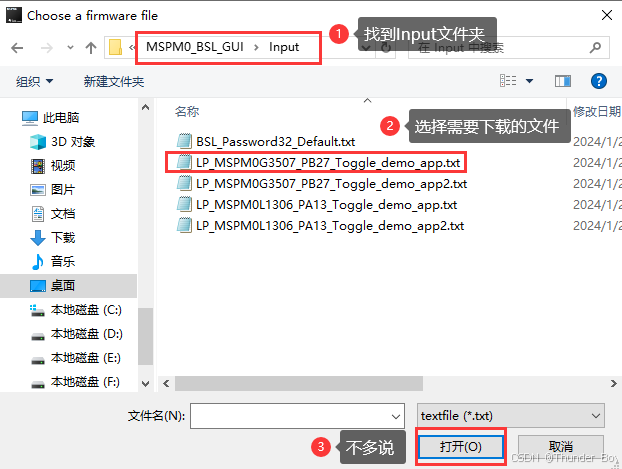Viewport: 622px width, 469px height.
Task: Go back using the left arrow
Action: [17, 48]
